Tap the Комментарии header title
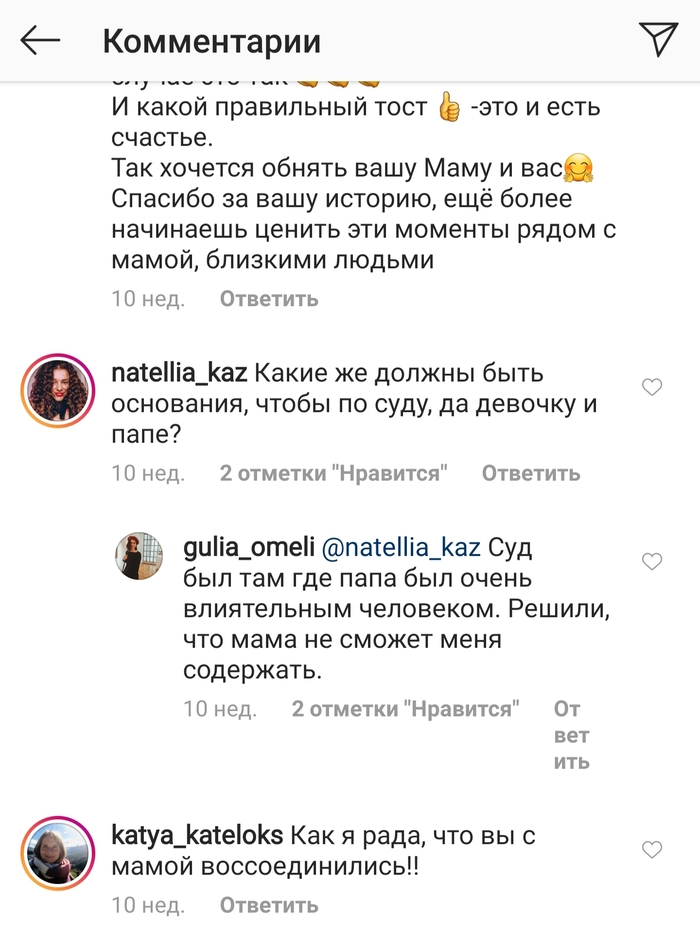Viewport: 700px width, 933px height. pyautogui.click(x=212, y=42)
